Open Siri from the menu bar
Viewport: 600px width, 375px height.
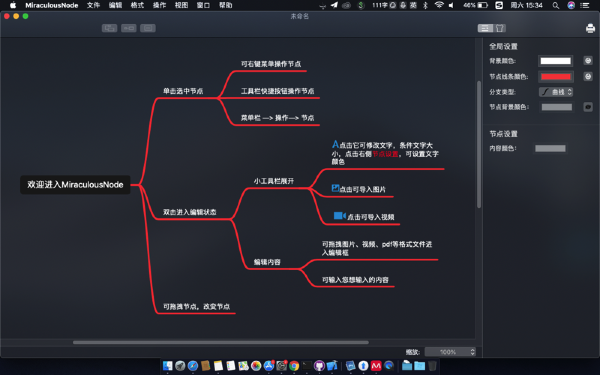point(571,5)
